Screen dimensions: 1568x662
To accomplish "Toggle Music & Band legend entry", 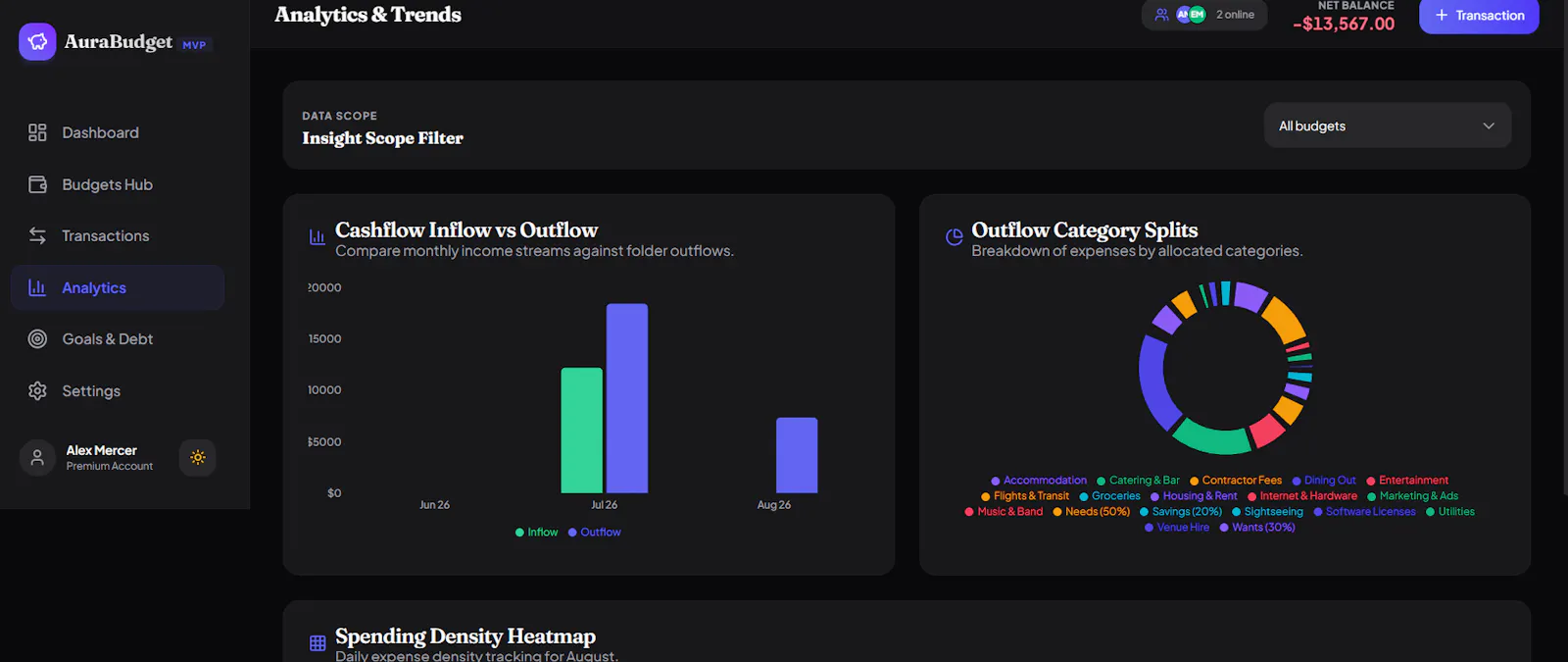I will click(x=1004, y=512).
